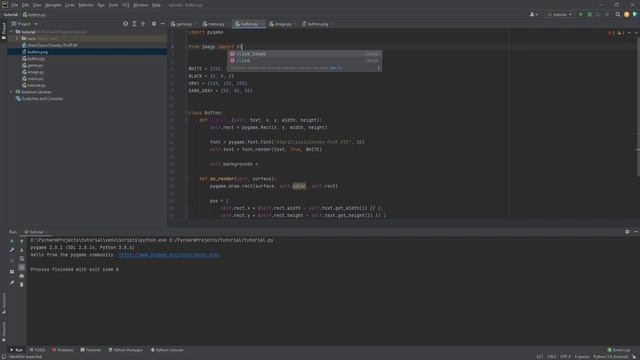Open the user account icon in top toolbar
This screenshot has height=360, width=640.
tap(533, 14)
